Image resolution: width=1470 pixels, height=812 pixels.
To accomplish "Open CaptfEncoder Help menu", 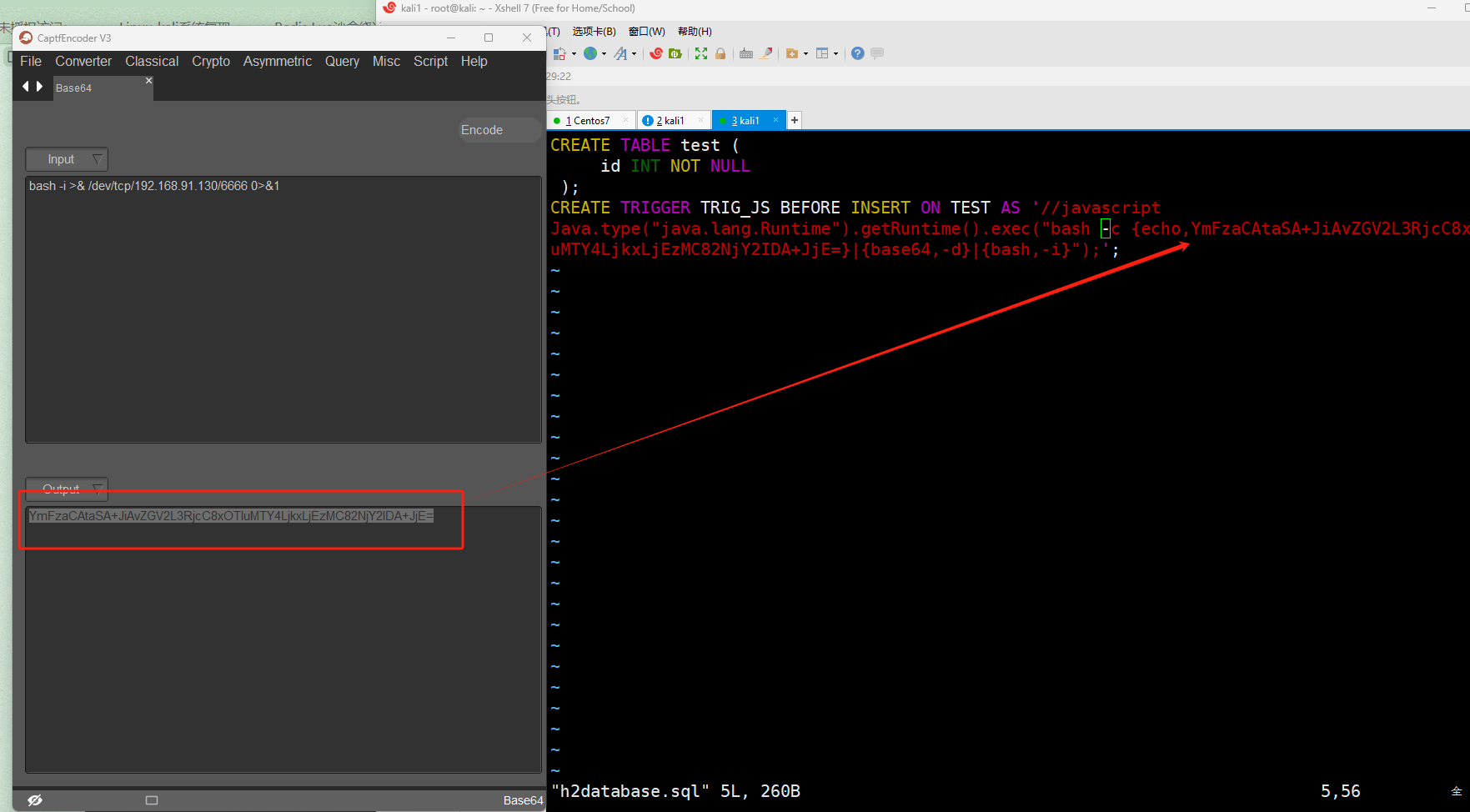I will point(474,61).
